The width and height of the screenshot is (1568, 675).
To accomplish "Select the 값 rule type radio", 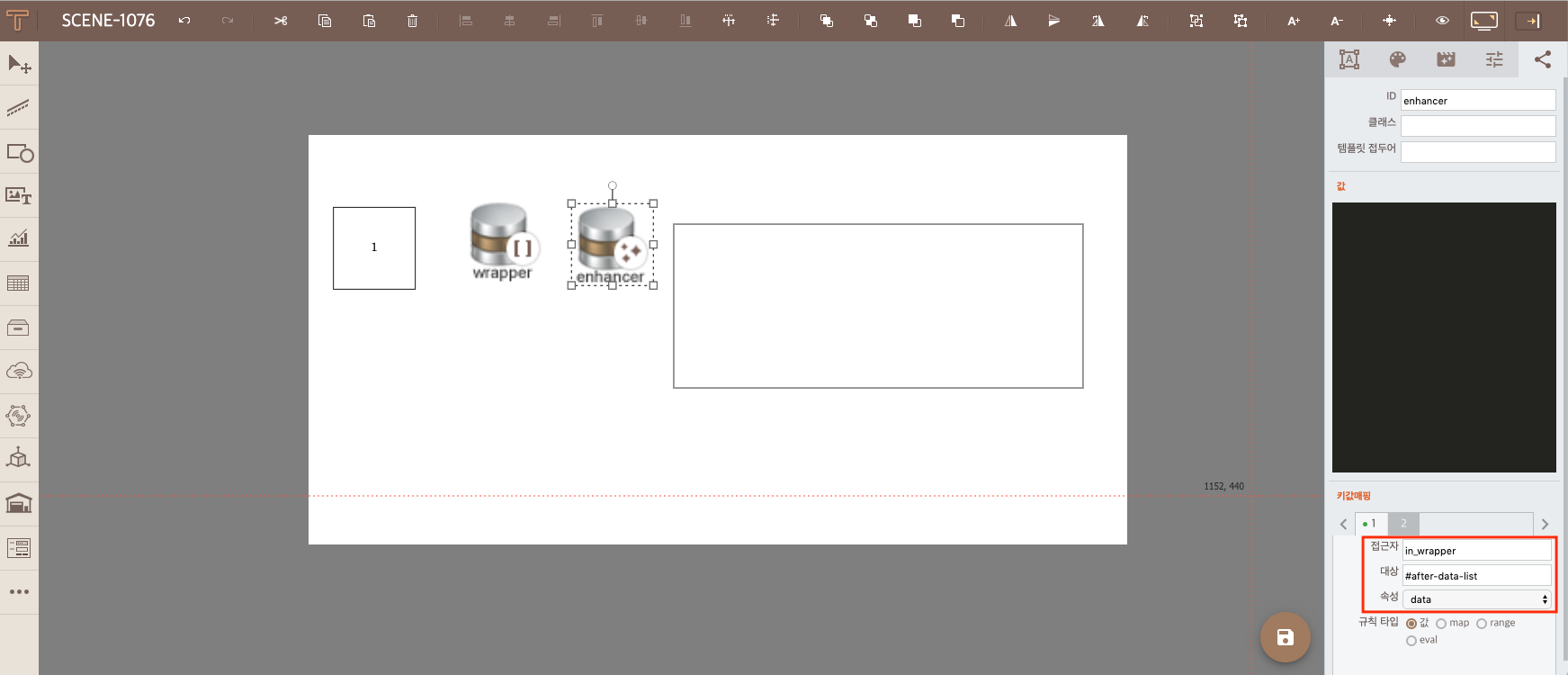I will pos(1411,624).
